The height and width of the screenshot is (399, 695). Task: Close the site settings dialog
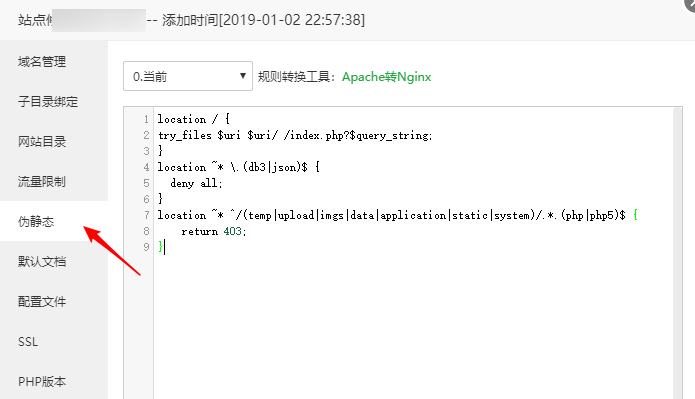pyautogui.click(x=690, y=4)
